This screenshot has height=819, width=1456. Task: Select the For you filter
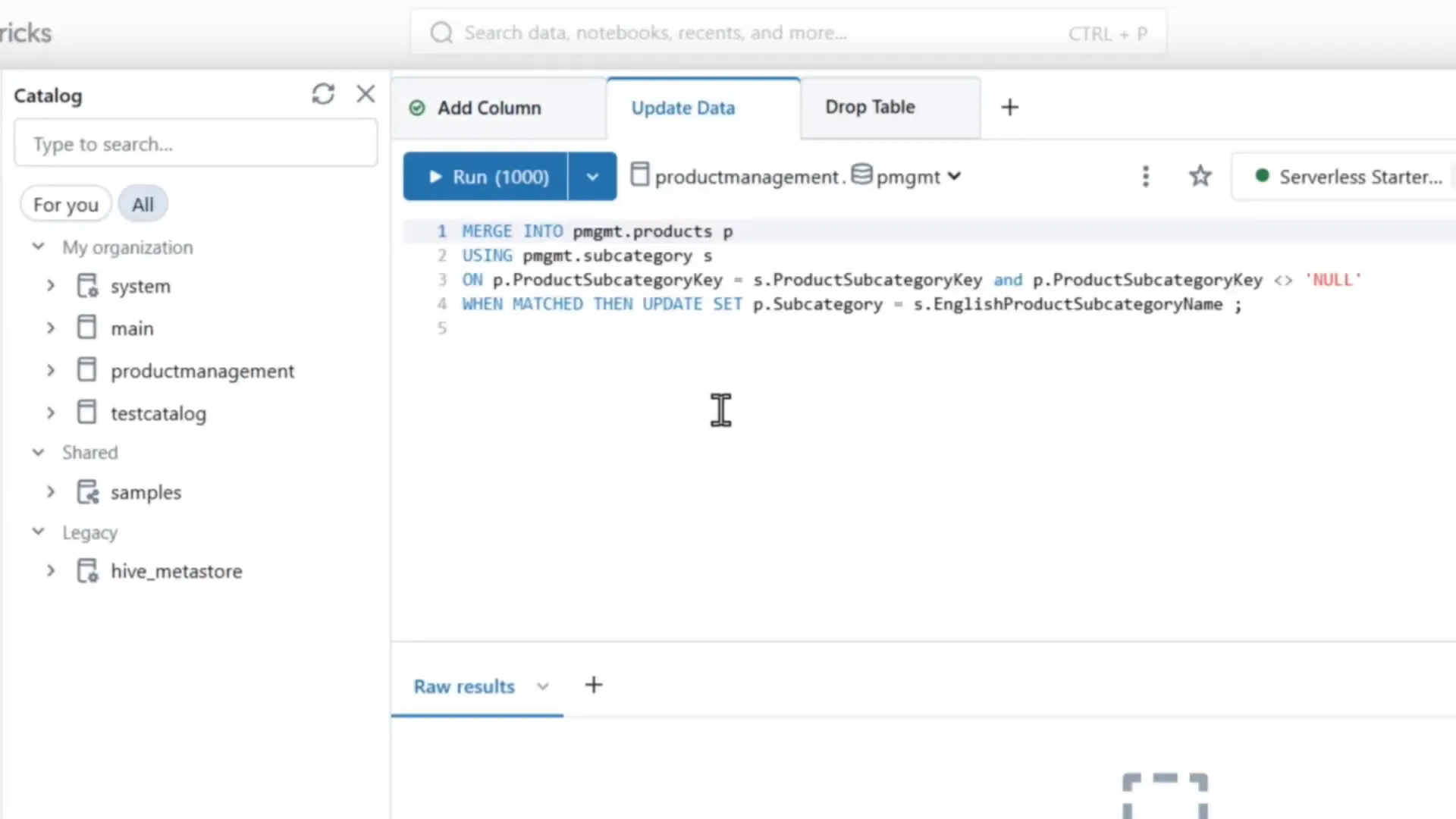point(65,203)
